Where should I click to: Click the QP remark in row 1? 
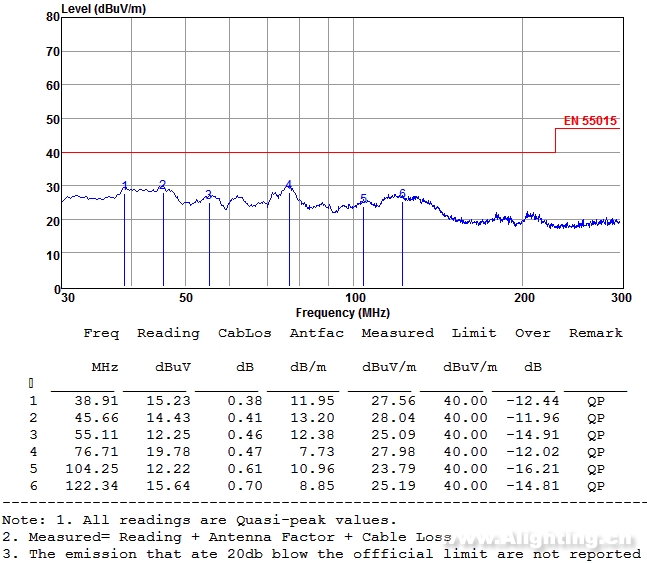click(596, 401)
